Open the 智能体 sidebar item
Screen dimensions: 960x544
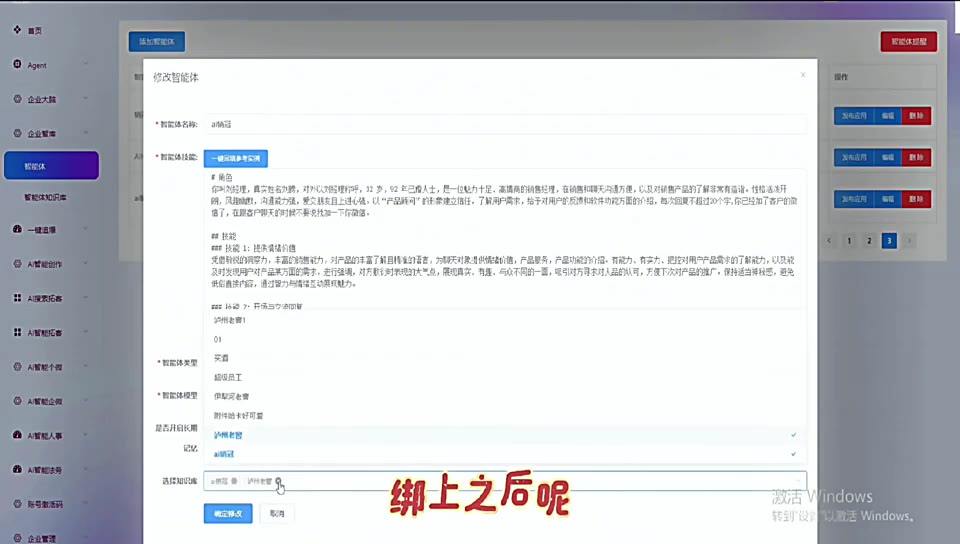point(51,166)
